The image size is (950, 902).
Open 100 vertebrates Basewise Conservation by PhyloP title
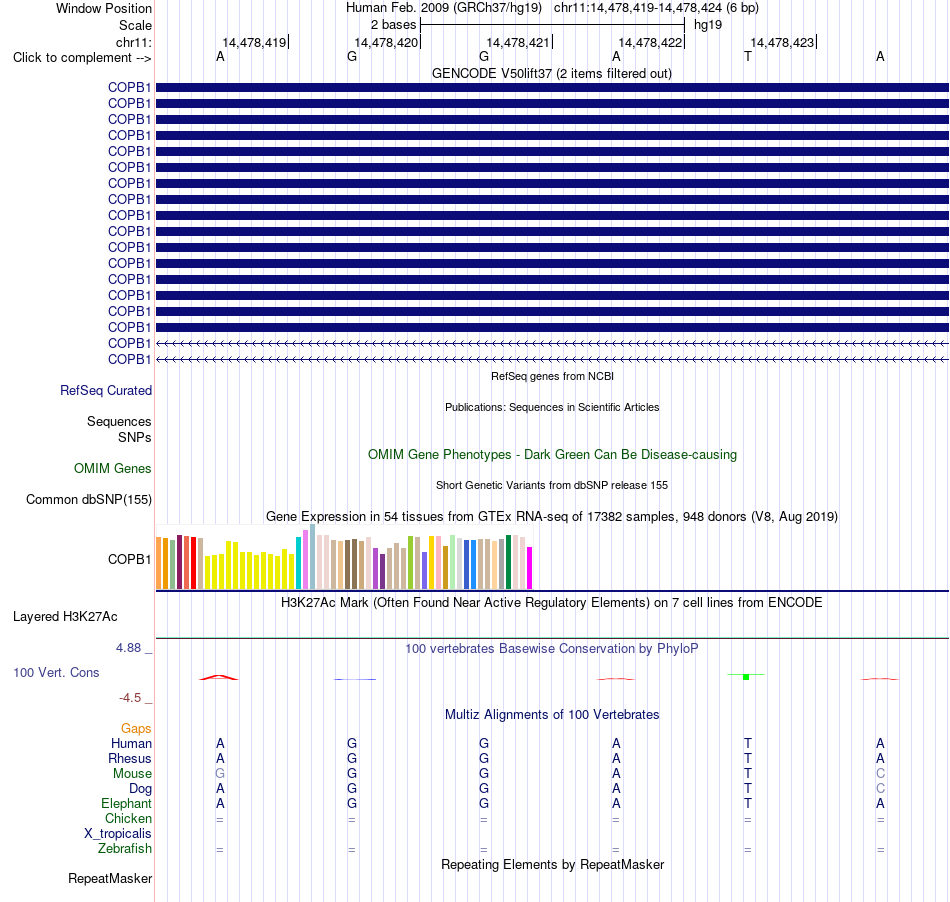pos(552,649)
